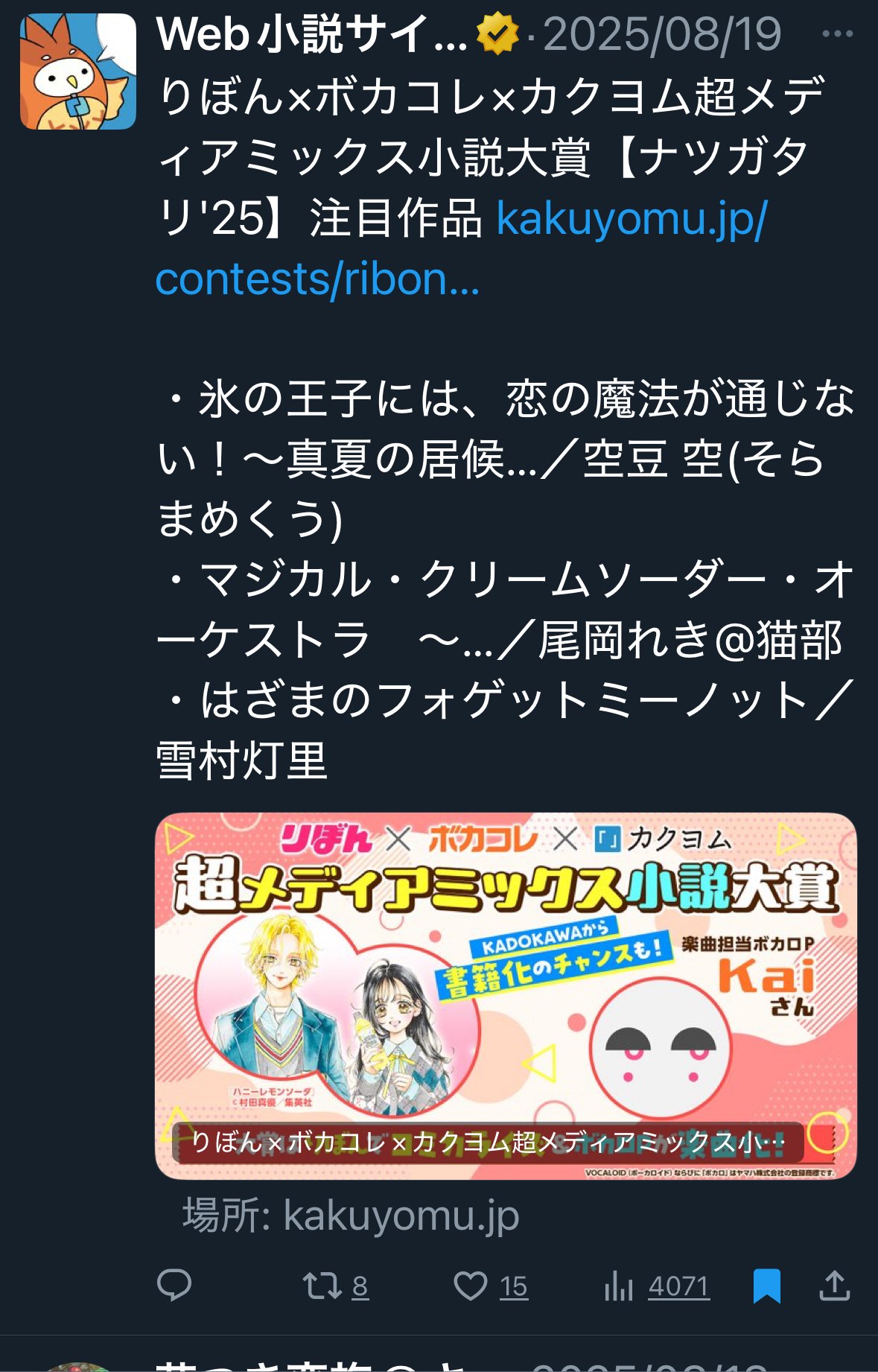Open the Kakuyomu bird profile avatar
The width and height of the screenshot is (878, 1372).
coord(78,72)
